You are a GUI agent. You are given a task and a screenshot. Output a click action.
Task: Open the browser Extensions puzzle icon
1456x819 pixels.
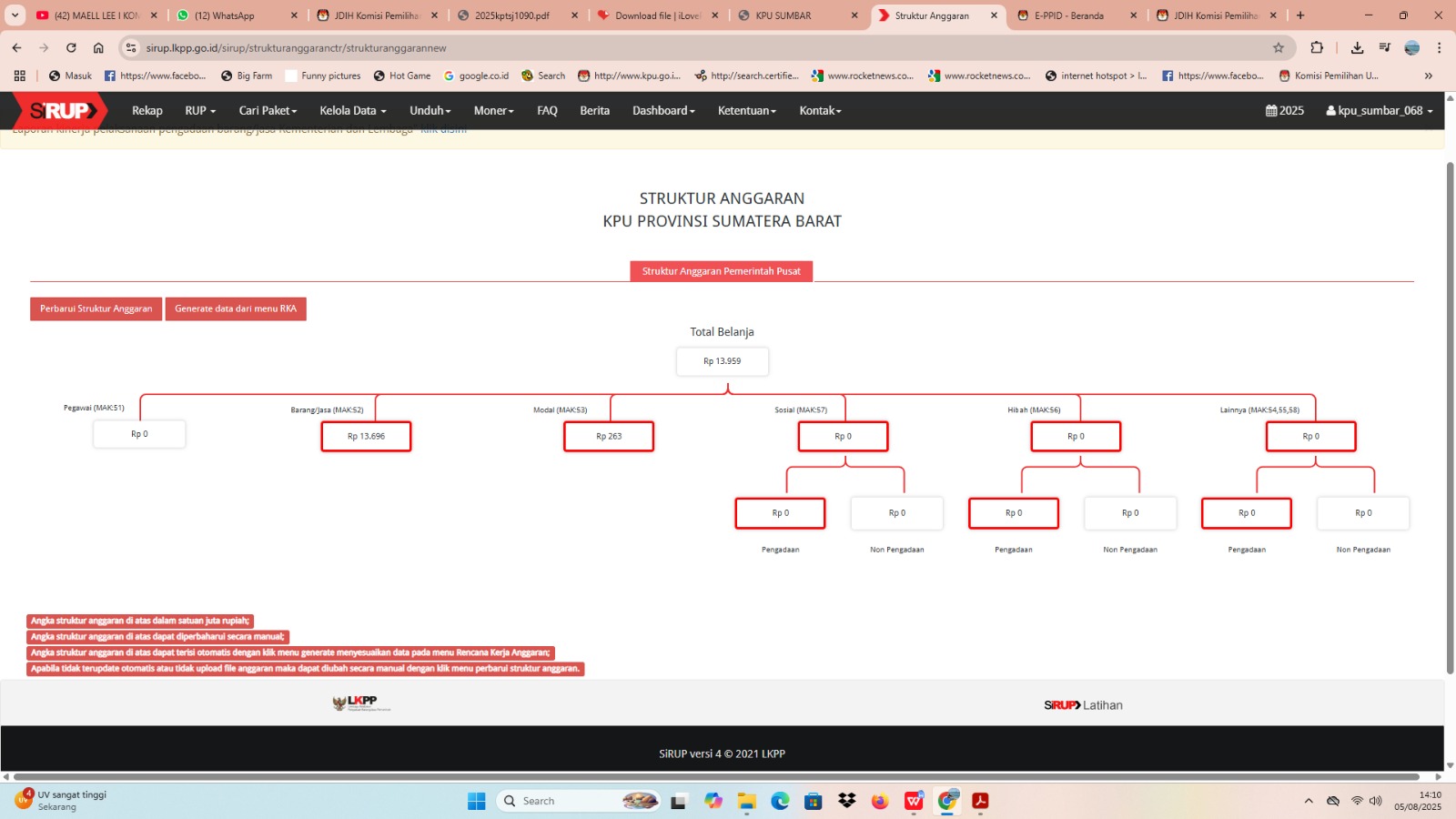coord(1317,48)
